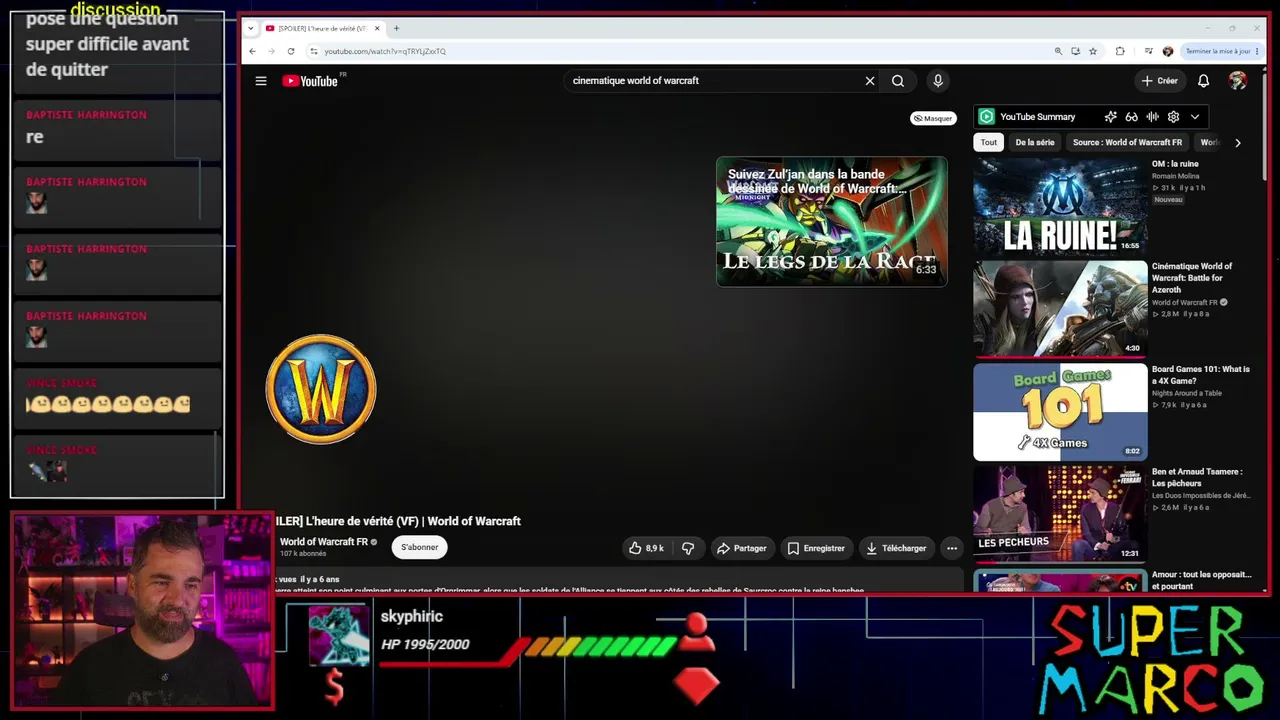Click the video title L'heure de vérité (VF)
Viewport: 1280px width, 720px height.
[x=398, y=521]
